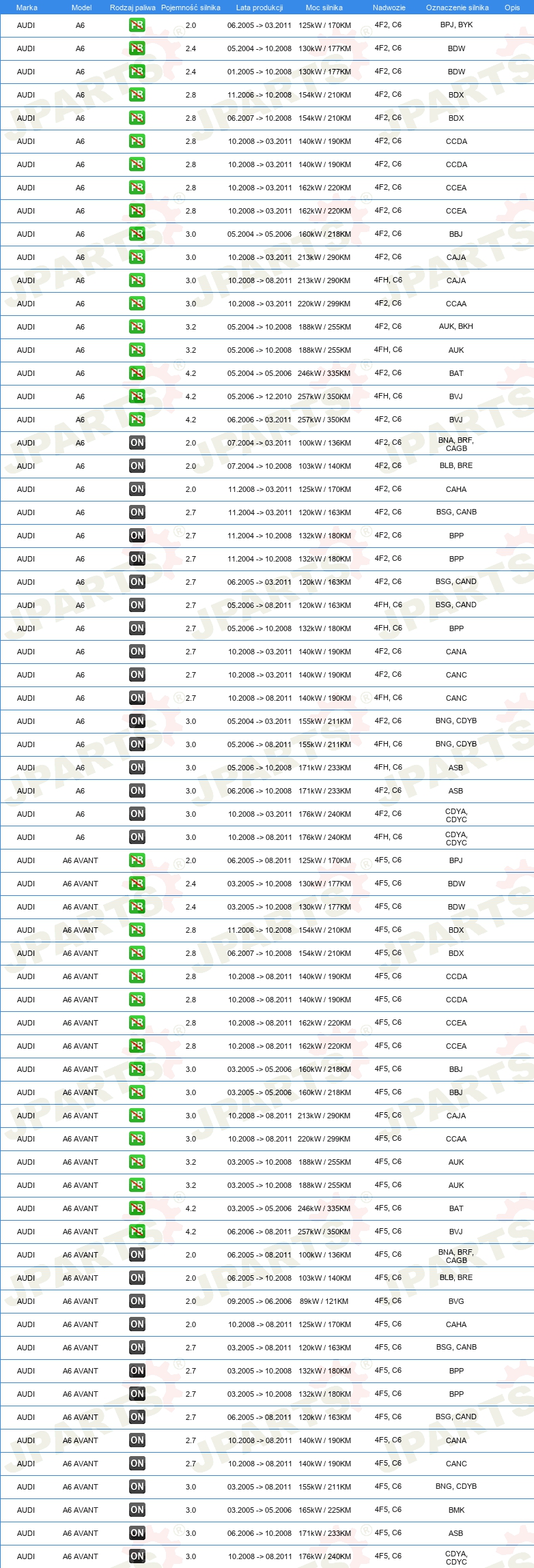Click diesel ON icon for A6 100kW BNA row
This screenshot has width=534, height=1568.
[137, 443]
